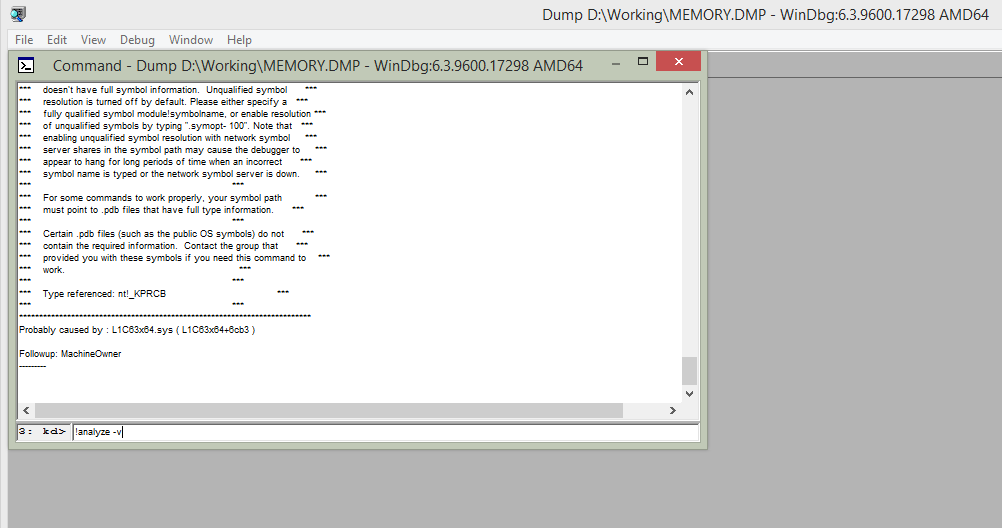Click the 'appear to hang for long periods' line
Viewport: 1002px width, 528px height.
[162, 162]
